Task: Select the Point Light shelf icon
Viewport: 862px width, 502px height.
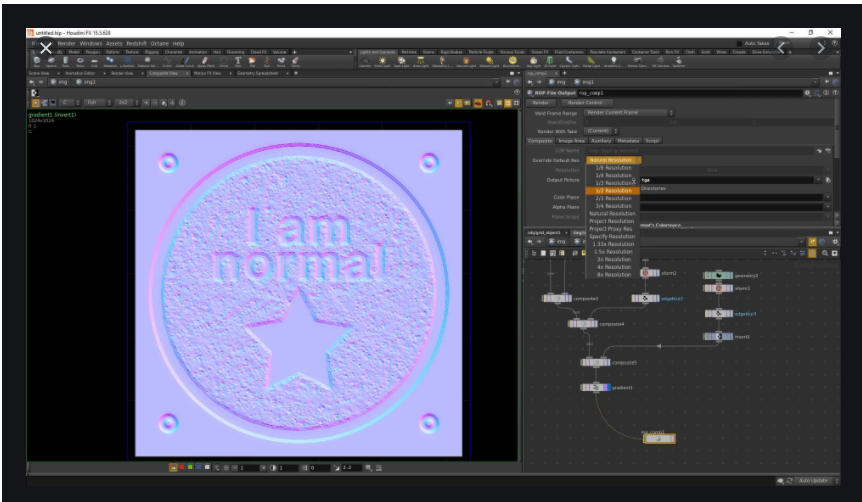Action: pos(382,61)
